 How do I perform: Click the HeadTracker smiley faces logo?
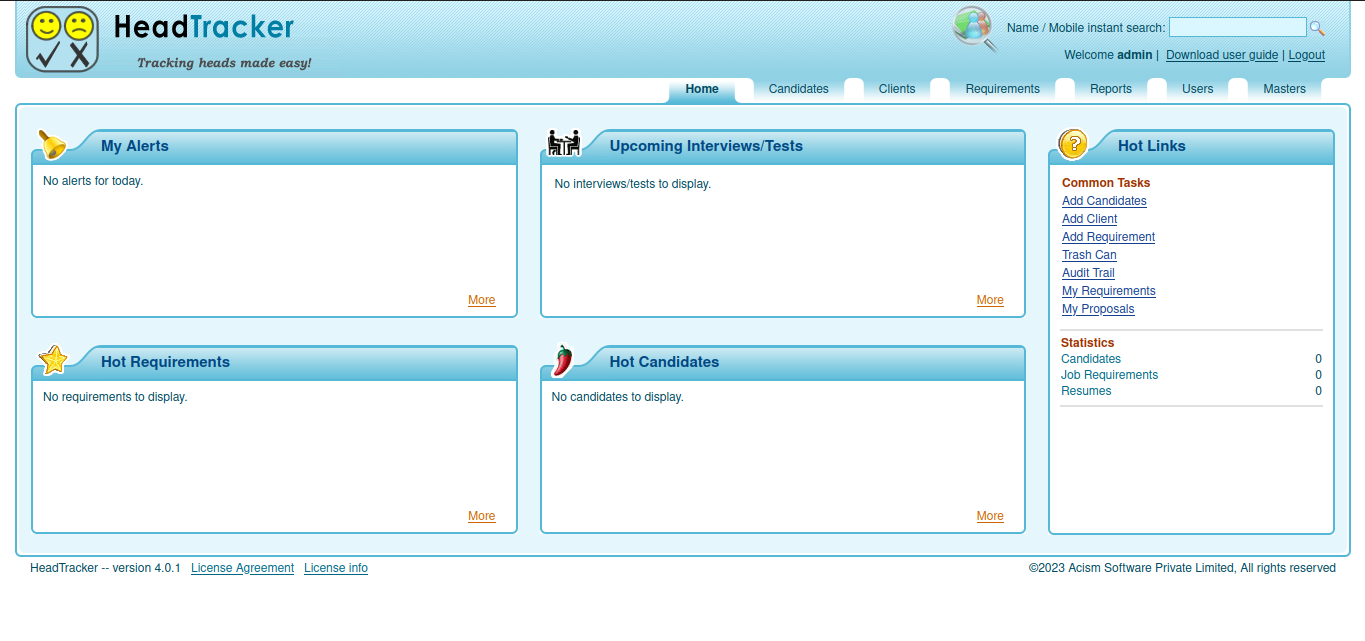[x=62, y=39]
